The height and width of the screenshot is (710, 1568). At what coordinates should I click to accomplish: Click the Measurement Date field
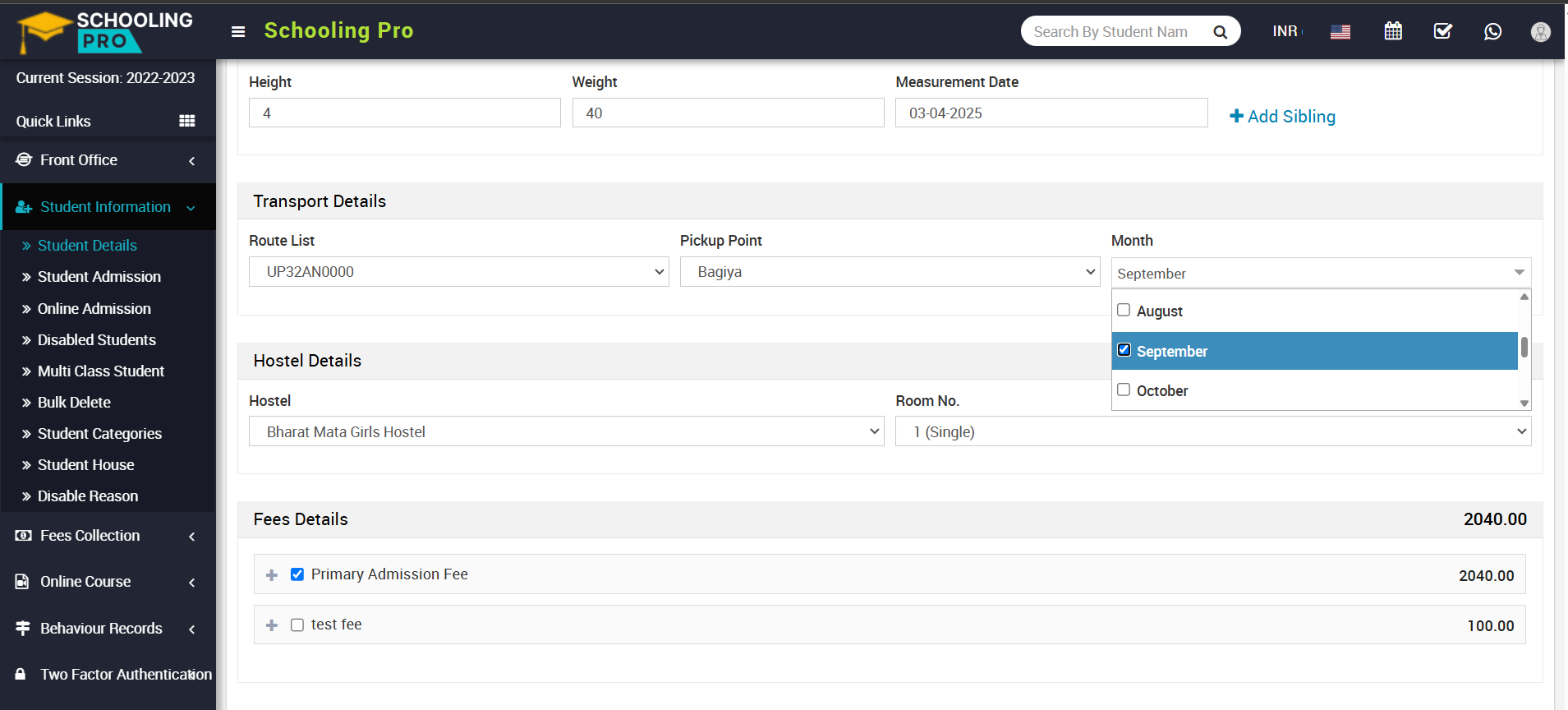(1051, 113)
